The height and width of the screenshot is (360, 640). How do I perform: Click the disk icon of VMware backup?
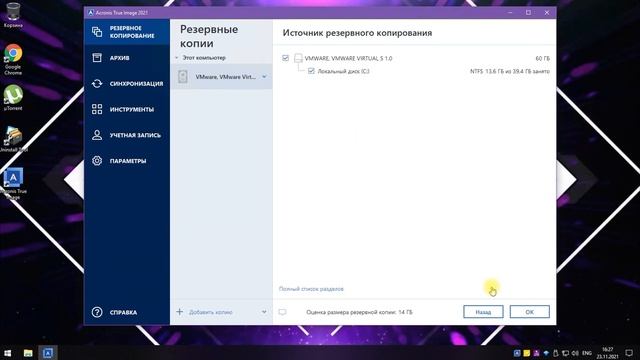click(x=182, y=77)
